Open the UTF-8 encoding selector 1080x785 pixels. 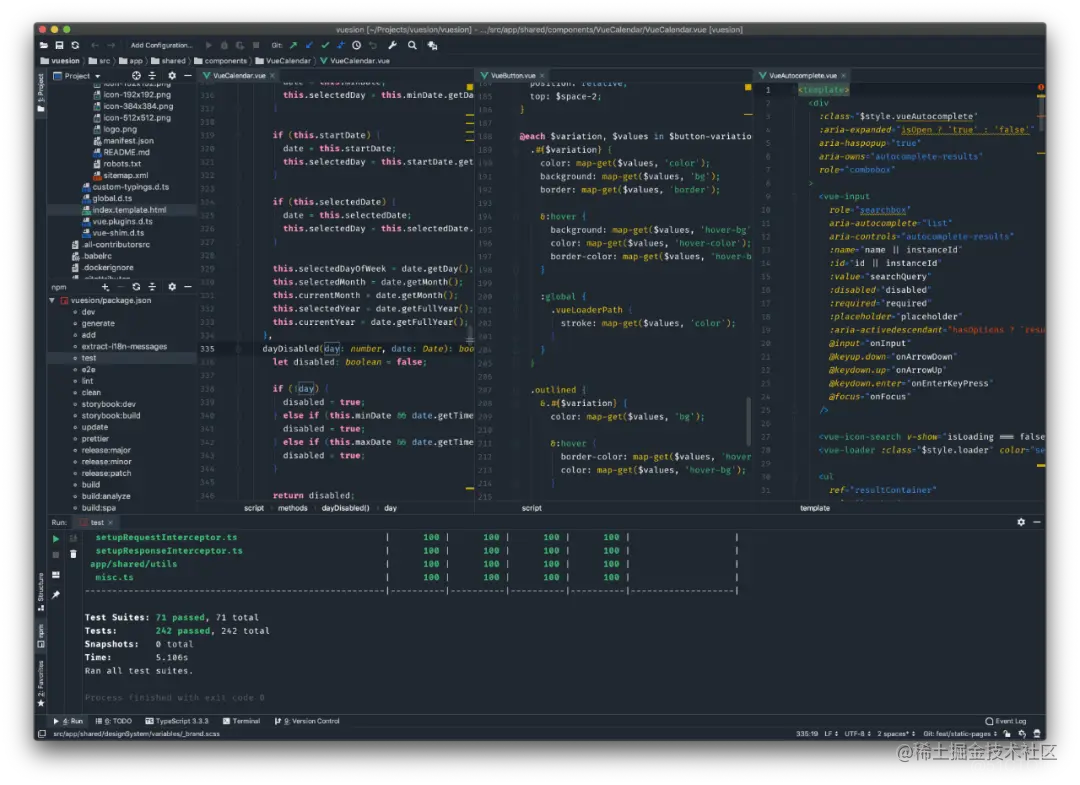(x=858, y=734)
